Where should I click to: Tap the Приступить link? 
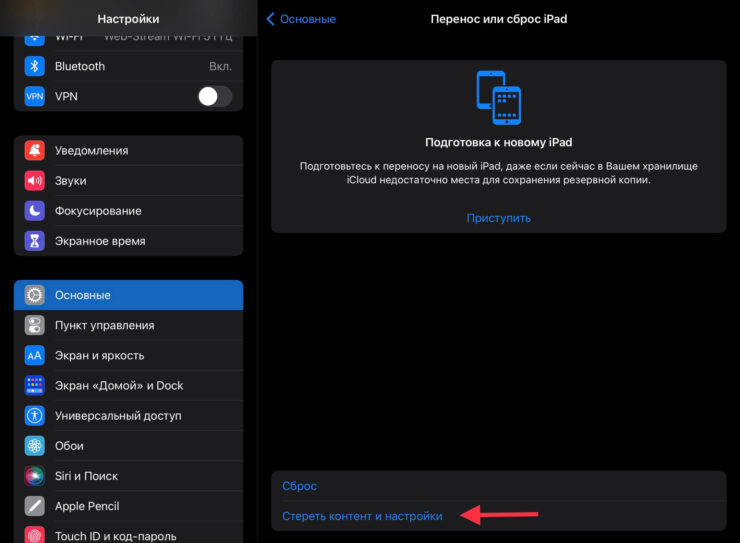(x=498, y=218)
